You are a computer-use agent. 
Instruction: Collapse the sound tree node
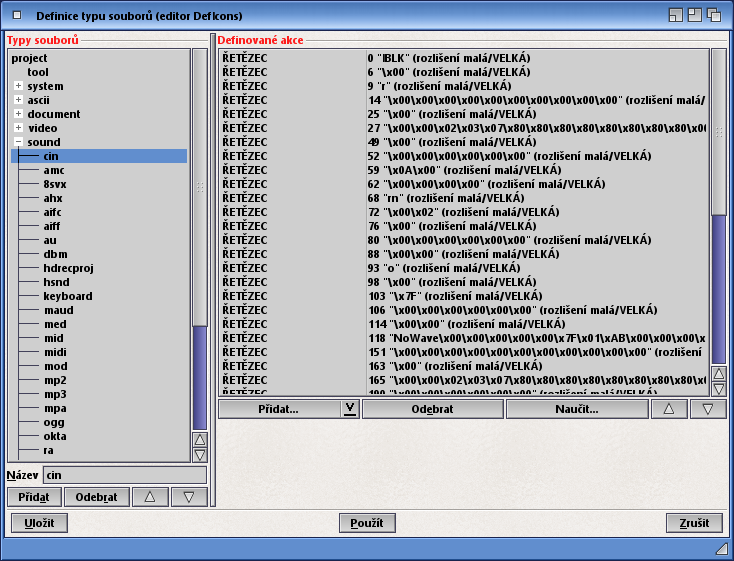coord(18,142)
